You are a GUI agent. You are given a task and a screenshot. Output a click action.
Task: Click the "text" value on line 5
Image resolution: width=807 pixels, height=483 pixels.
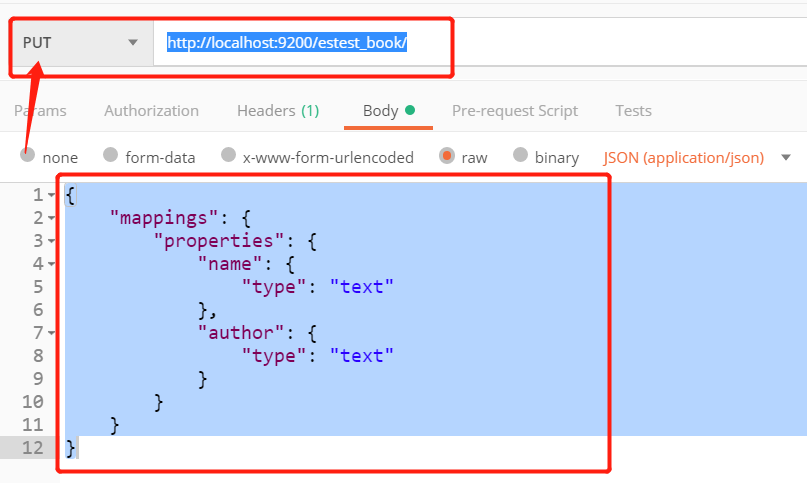362,287
